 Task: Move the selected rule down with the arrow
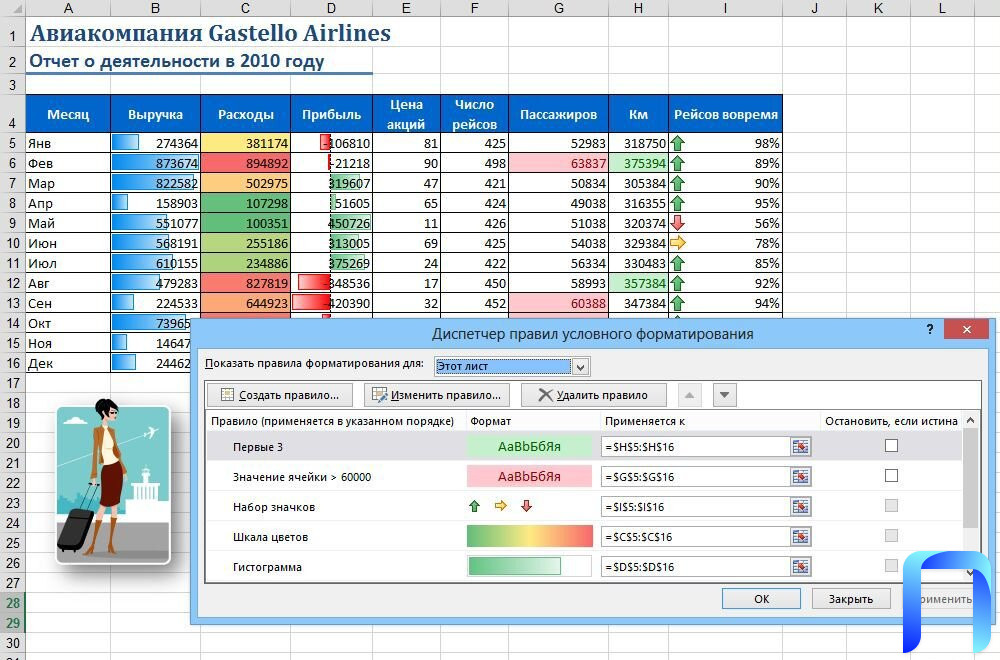click(x=726, y=395)
